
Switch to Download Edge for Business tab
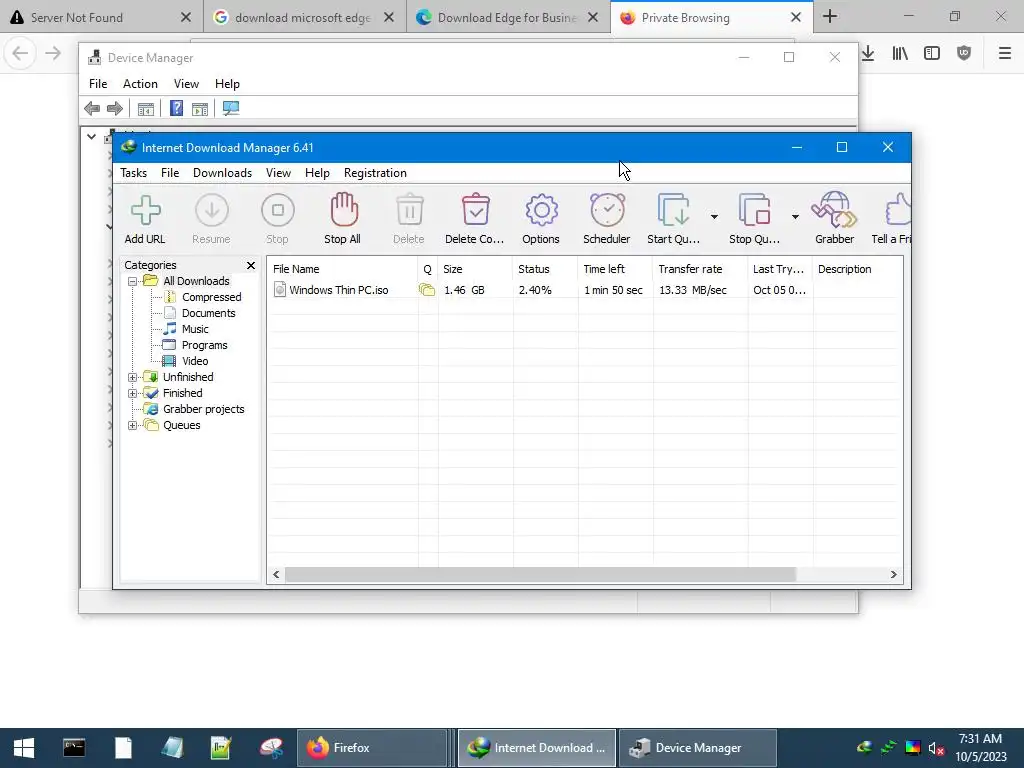coord(508,18)
